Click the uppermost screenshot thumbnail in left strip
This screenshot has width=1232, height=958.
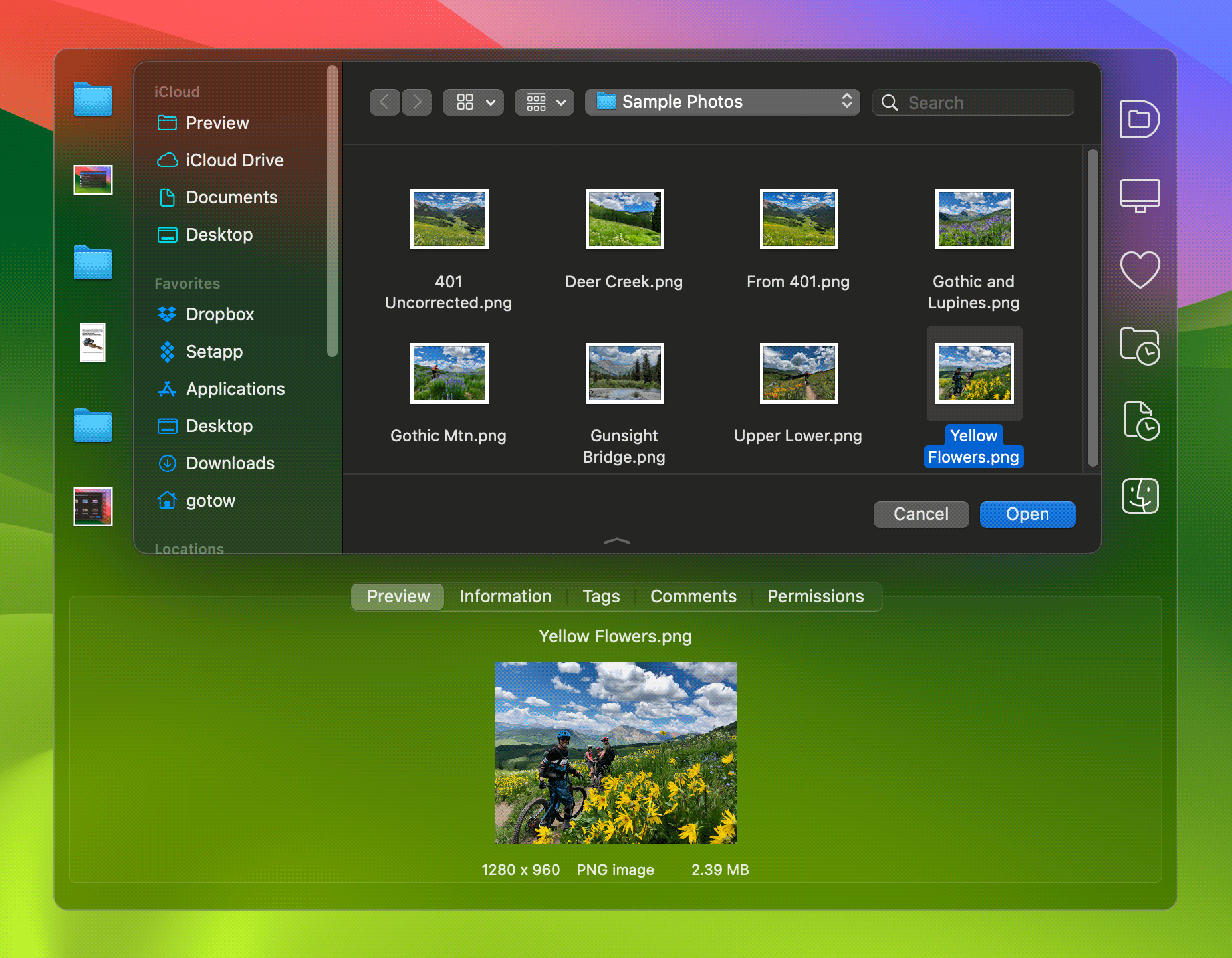point(93,180)
